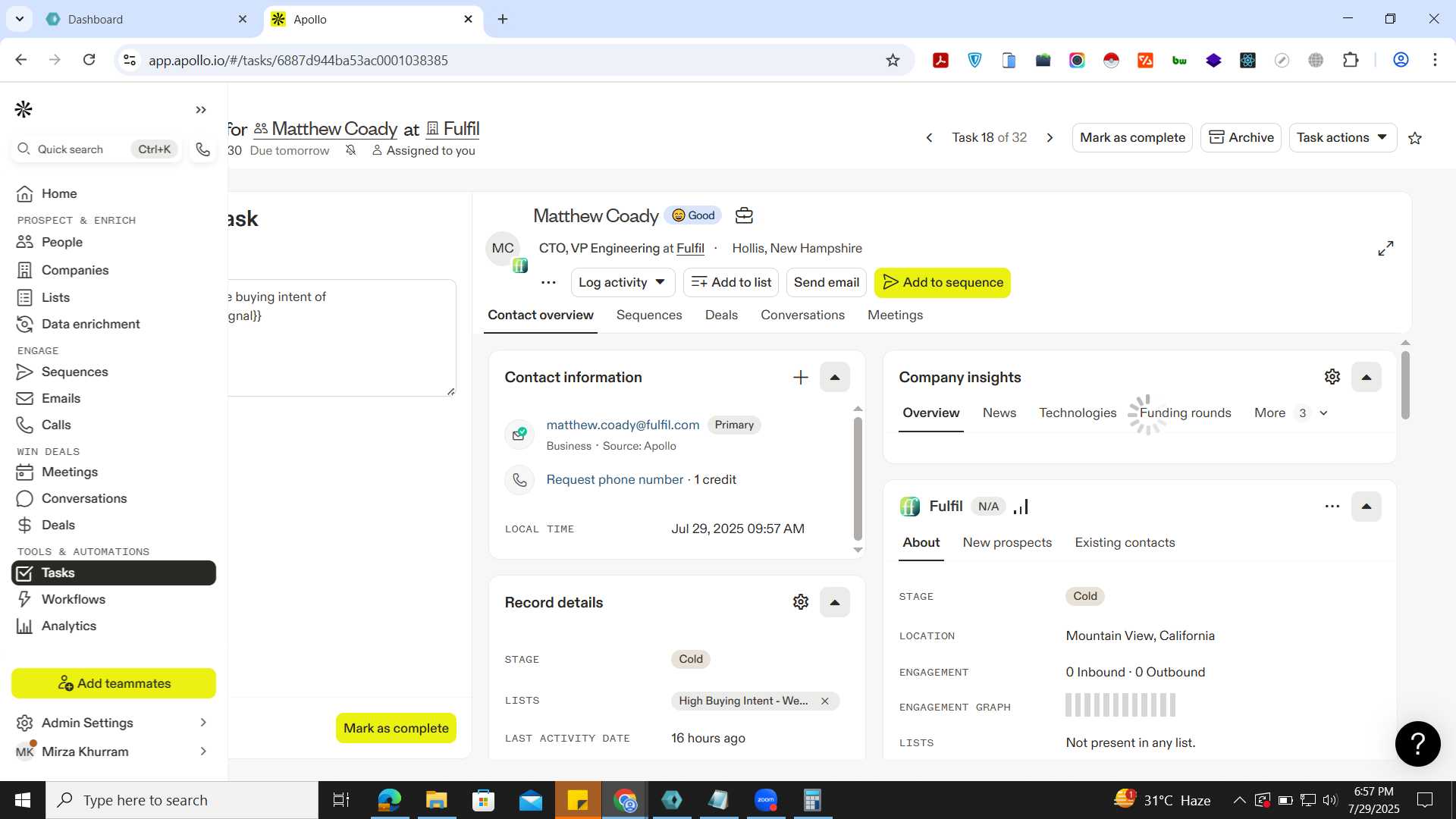
Task: Click the notification bell-off icon
Action: (x=350, y=150)
